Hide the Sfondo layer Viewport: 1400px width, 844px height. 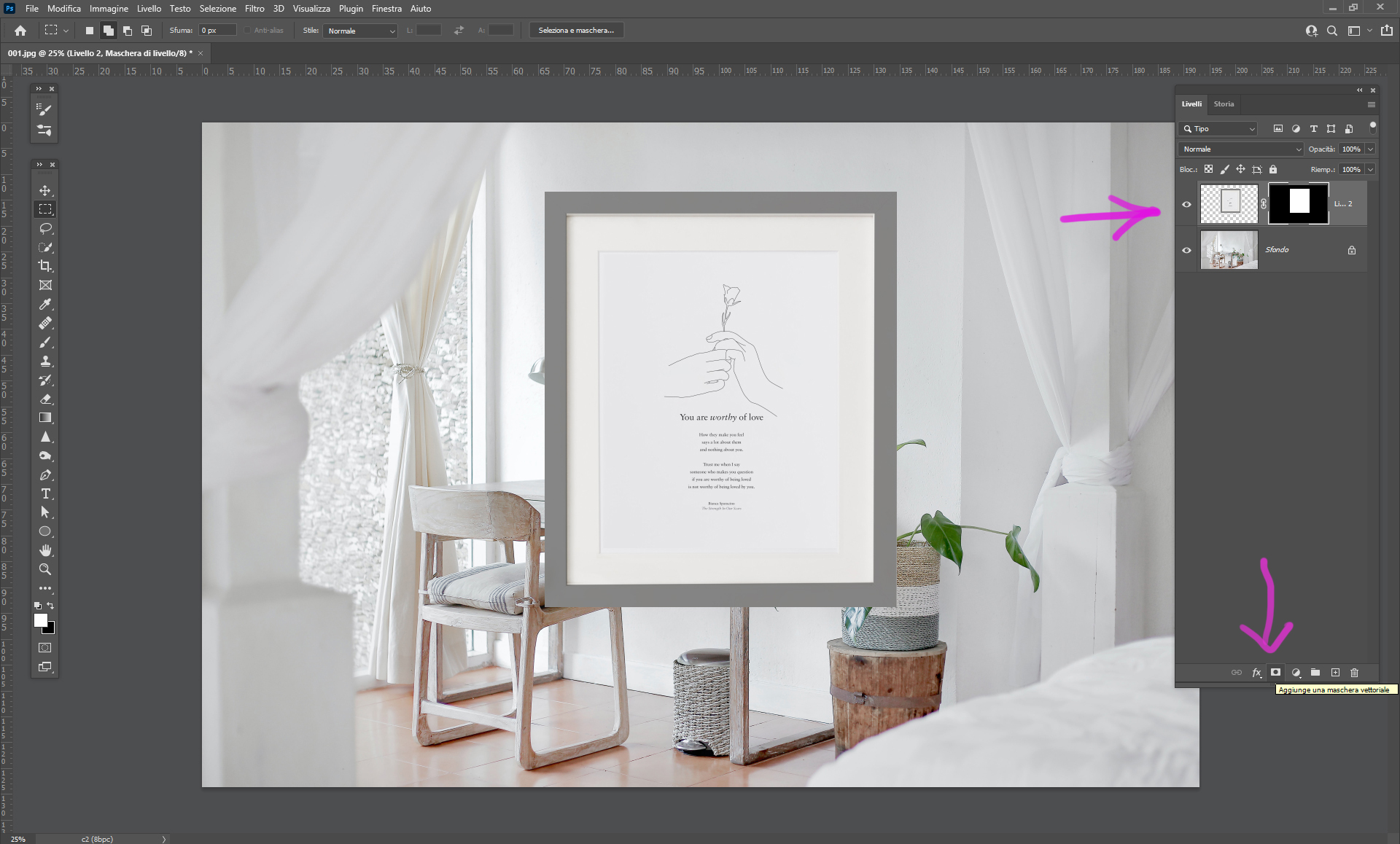click(1186, 250)
